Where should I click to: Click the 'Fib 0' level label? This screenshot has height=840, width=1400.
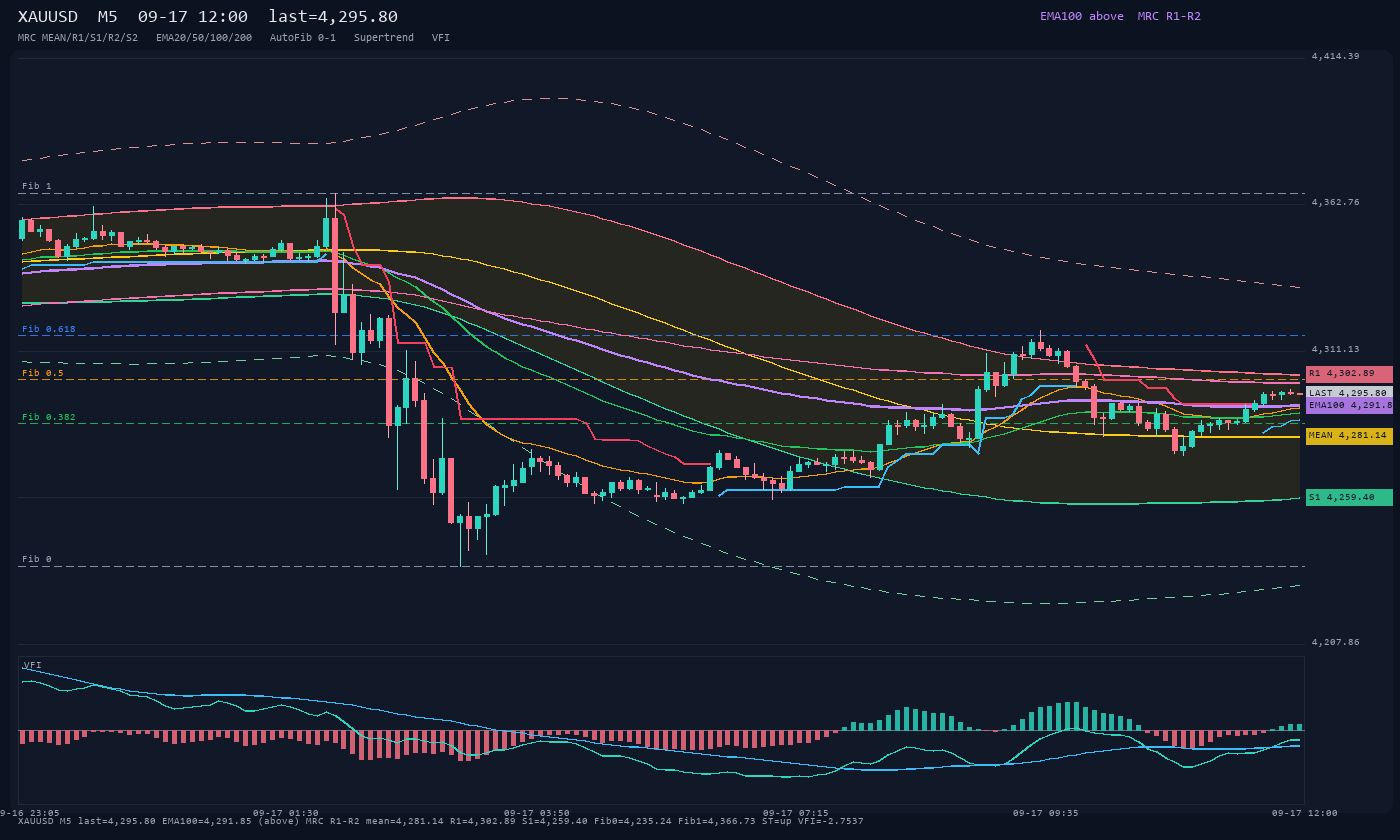37,560
